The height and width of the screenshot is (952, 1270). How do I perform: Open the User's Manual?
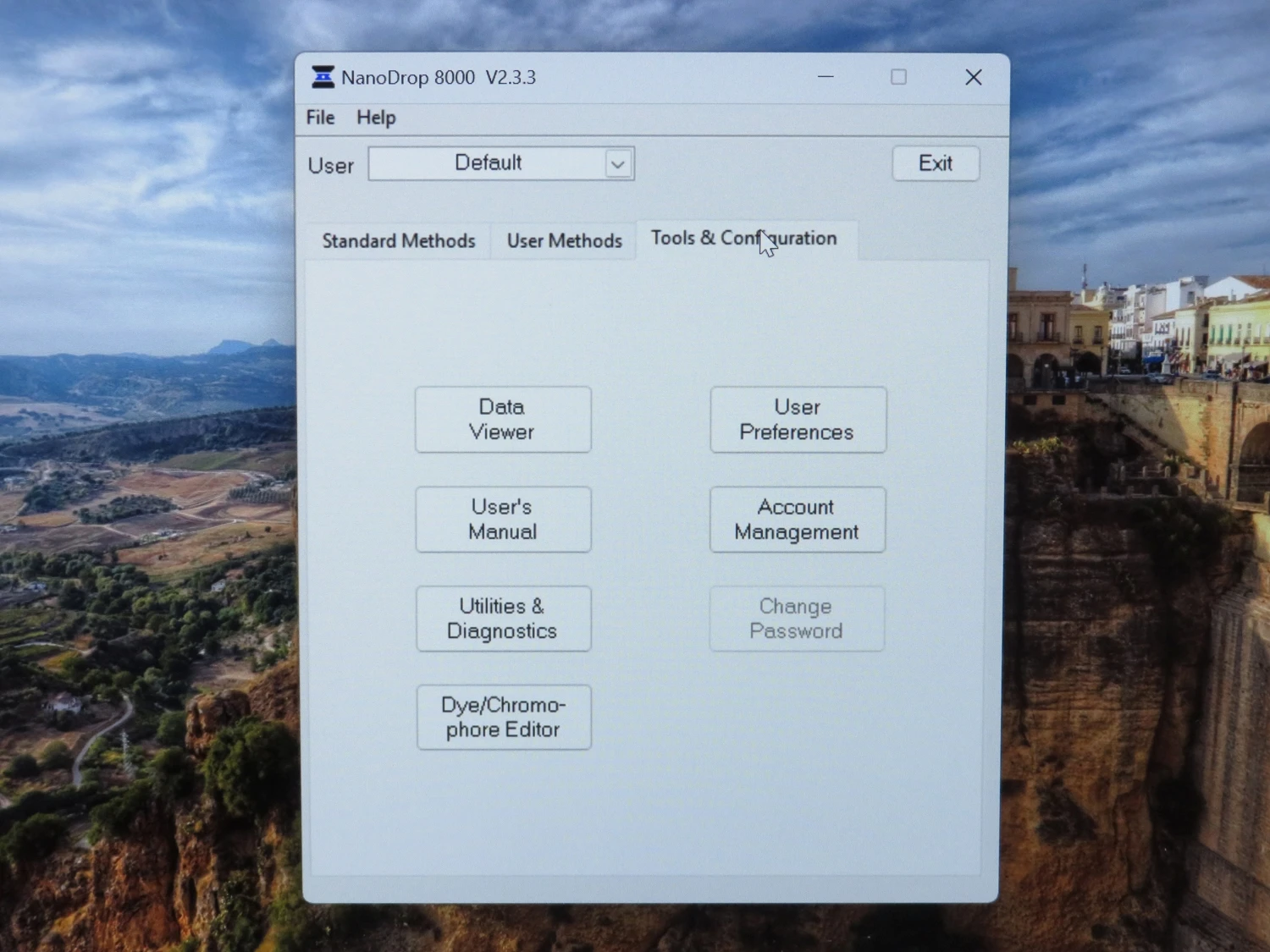503,520
